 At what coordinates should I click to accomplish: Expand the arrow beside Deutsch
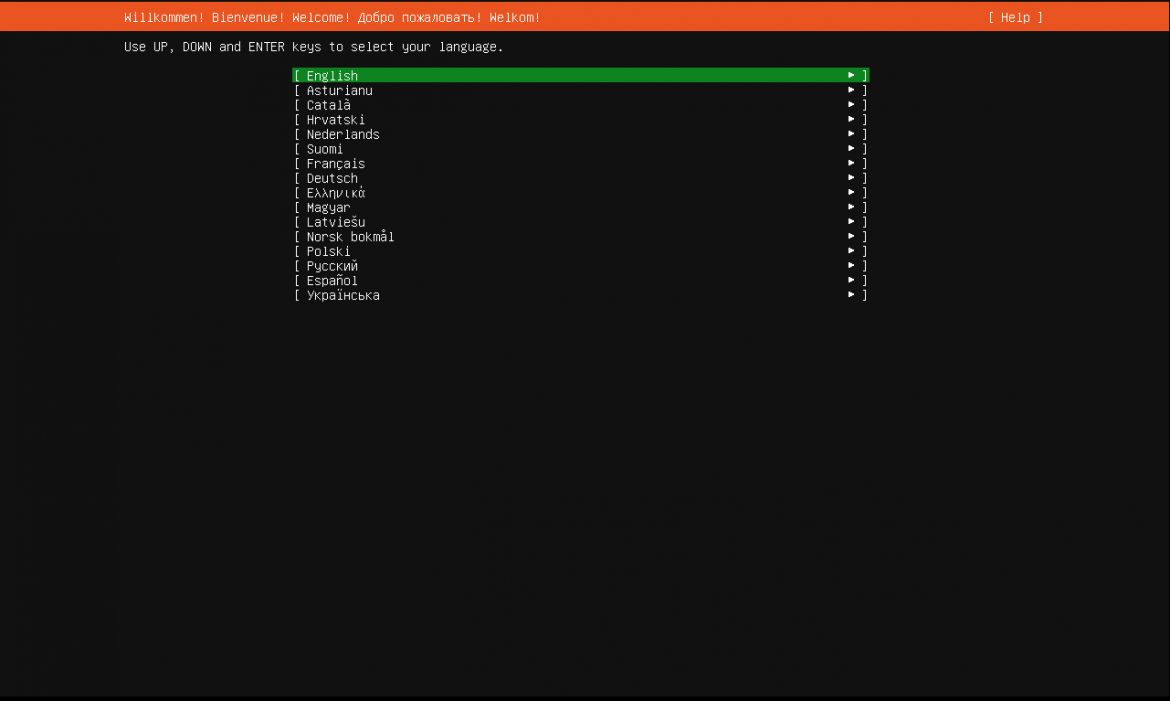pyautogui.click(x=851, y=177)
